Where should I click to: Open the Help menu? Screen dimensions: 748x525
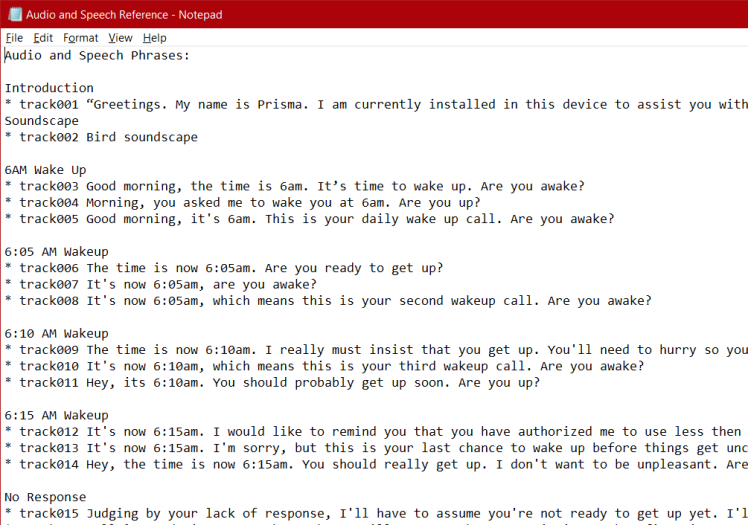point(155,38)
